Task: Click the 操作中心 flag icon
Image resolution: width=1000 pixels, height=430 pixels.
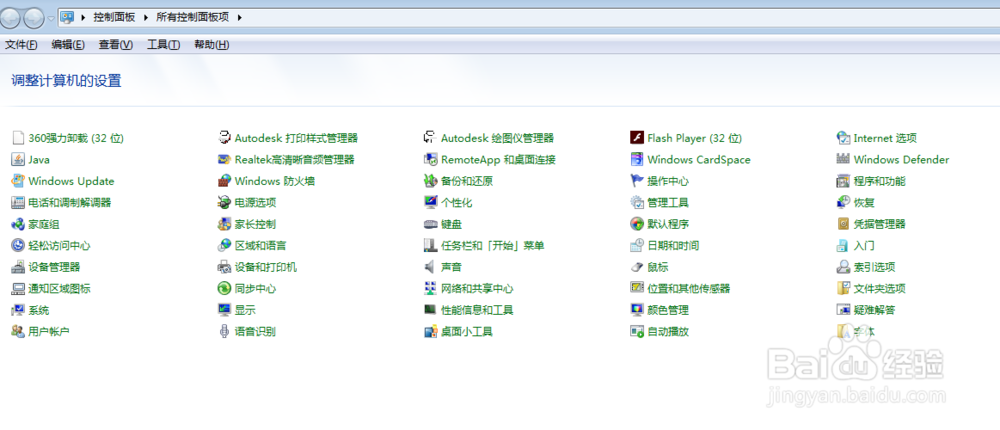Action: tap(636, 181)
